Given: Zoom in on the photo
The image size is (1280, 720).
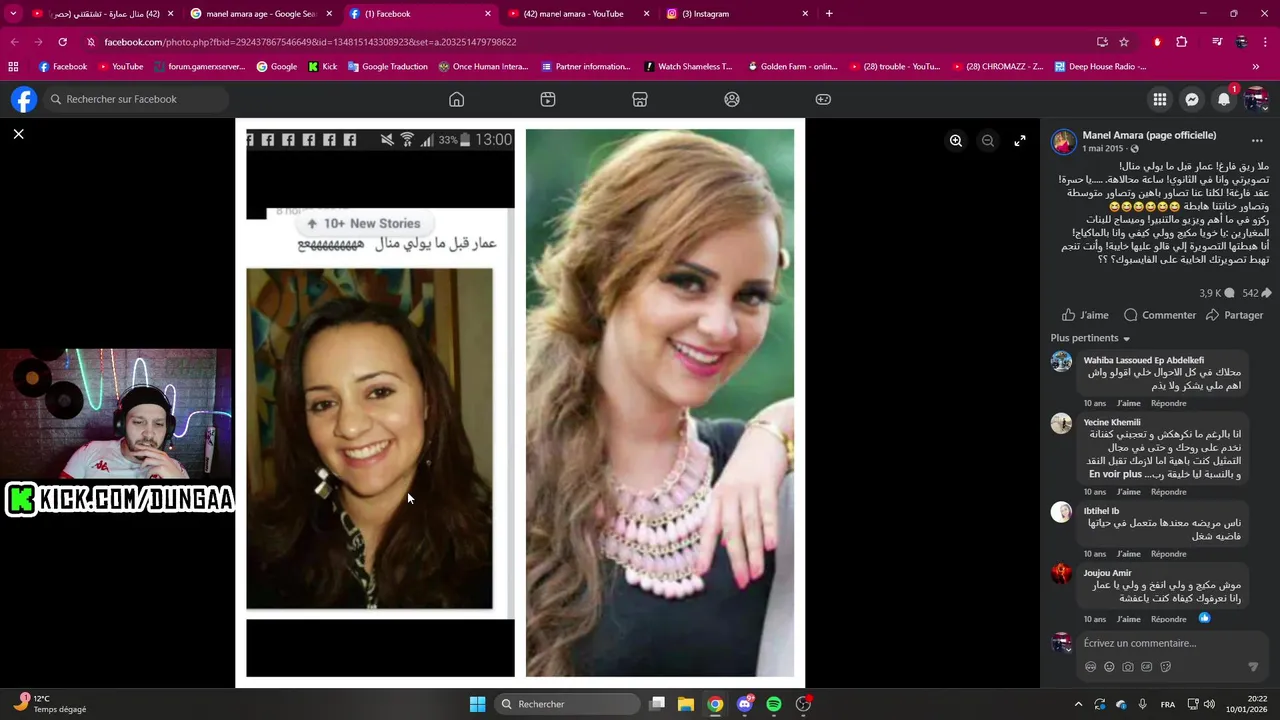Looking at the screenshot, I should (x=956, y=141).
